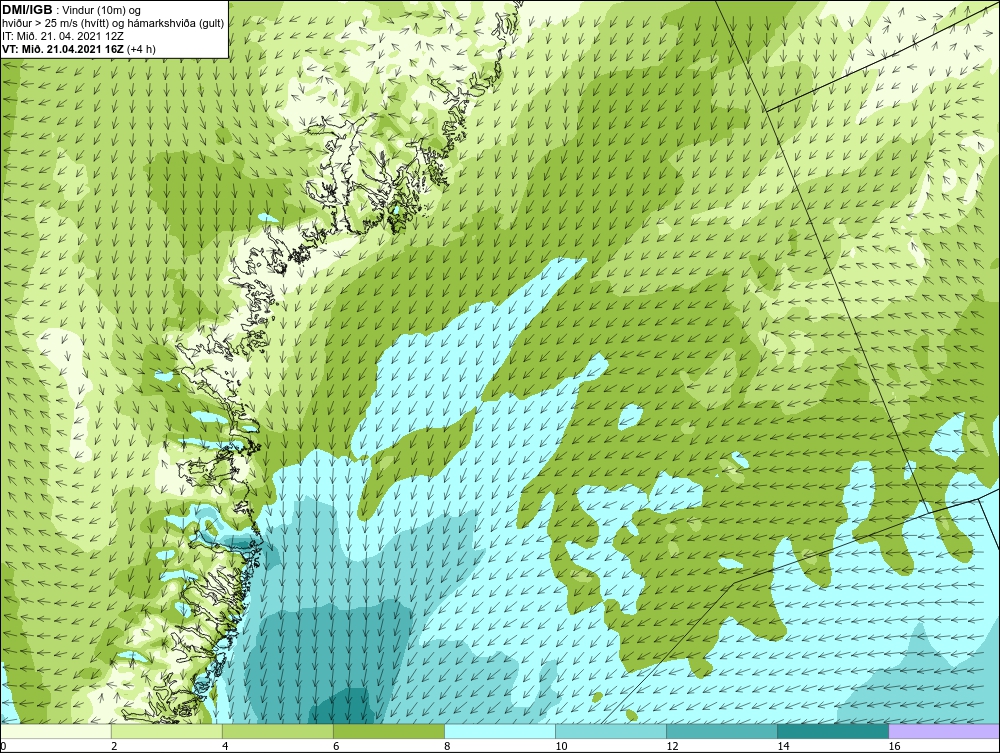Viewport: 1000px width, 753px height.
Task: Click the 'hviður > 25 m/s' description line
Action: pyautogui.click(x=113, y=24)
